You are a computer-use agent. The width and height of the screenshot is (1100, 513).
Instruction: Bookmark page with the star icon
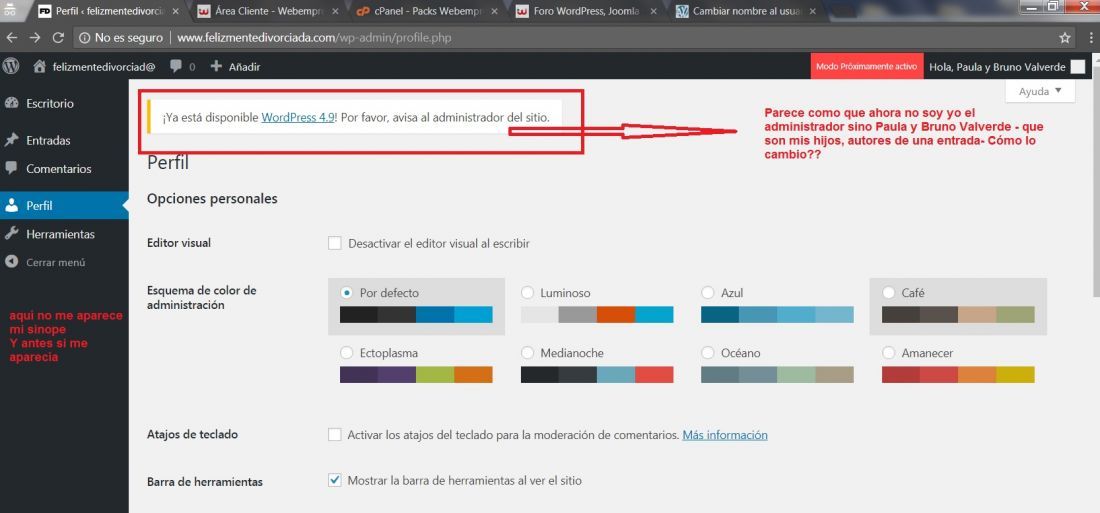click(1065, 38)
